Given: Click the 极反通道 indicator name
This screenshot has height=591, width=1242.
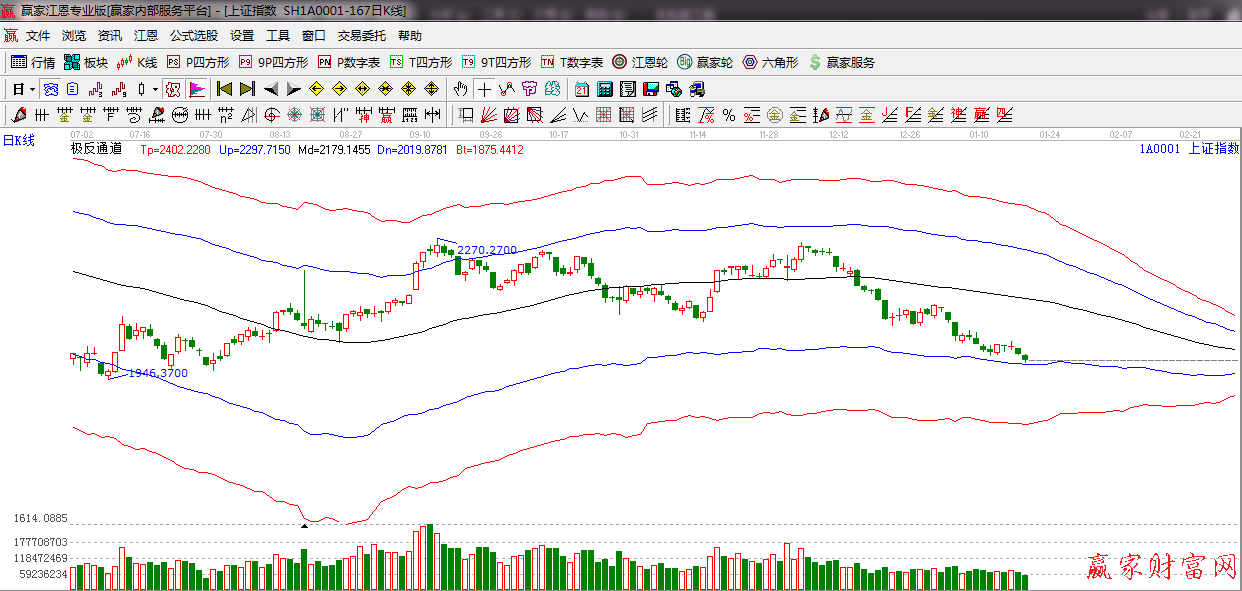Looking at the screenshot, I should 96,149.
